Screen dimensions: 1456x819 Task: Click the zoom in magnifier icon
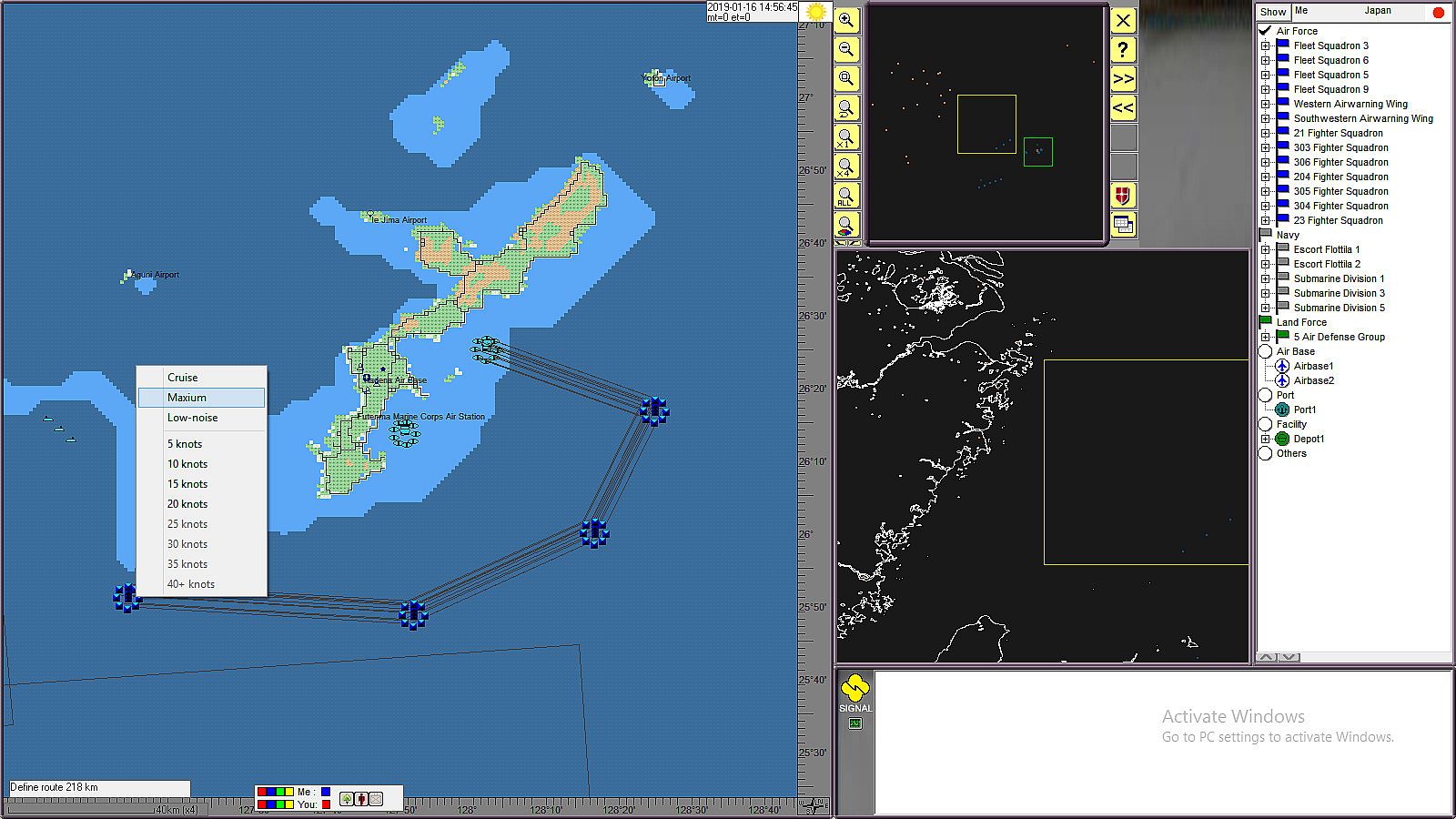tap(846, 21)
